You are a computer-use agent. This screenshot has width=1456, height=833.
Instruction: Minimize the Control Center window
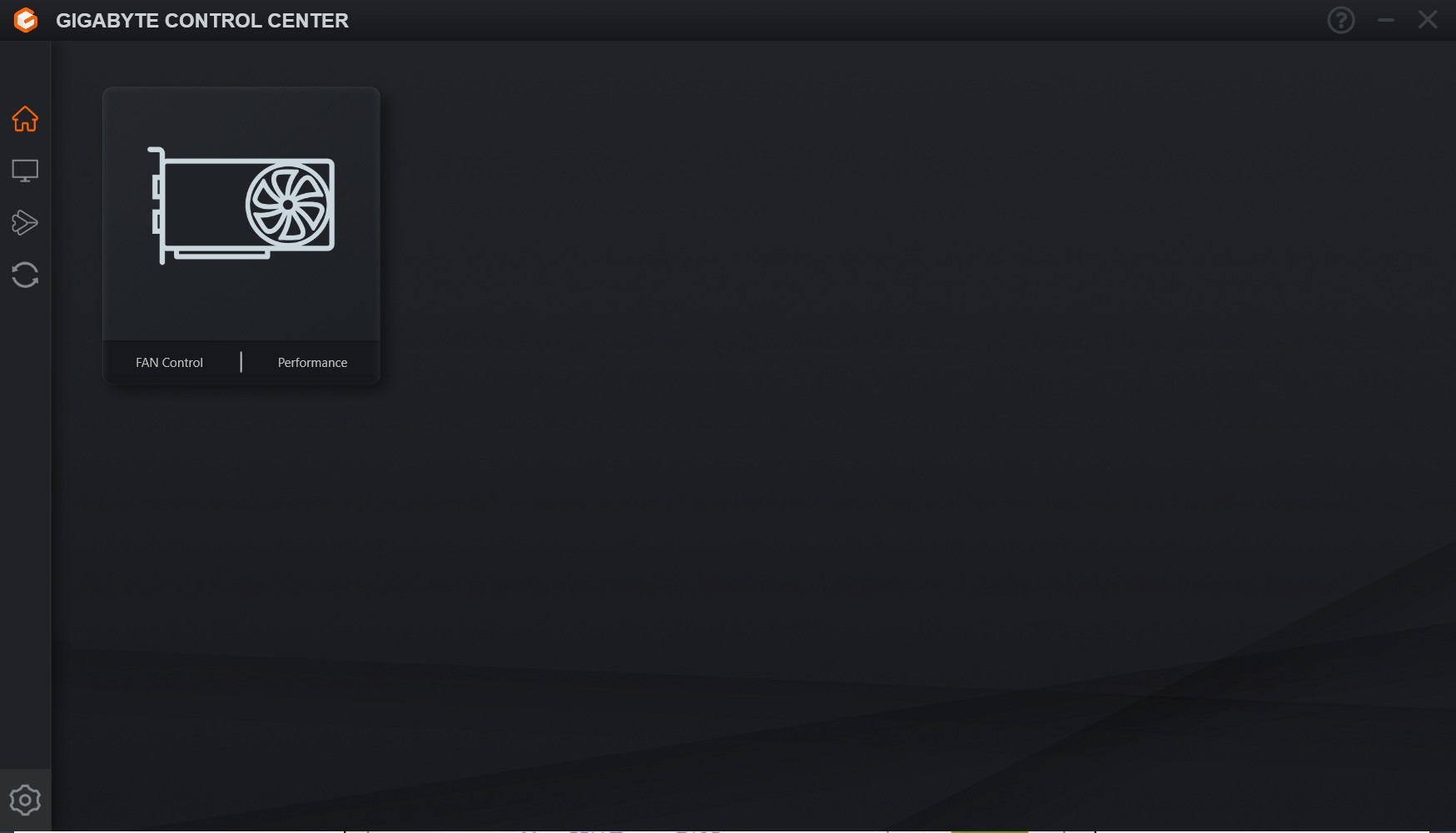click(1386, 20)
